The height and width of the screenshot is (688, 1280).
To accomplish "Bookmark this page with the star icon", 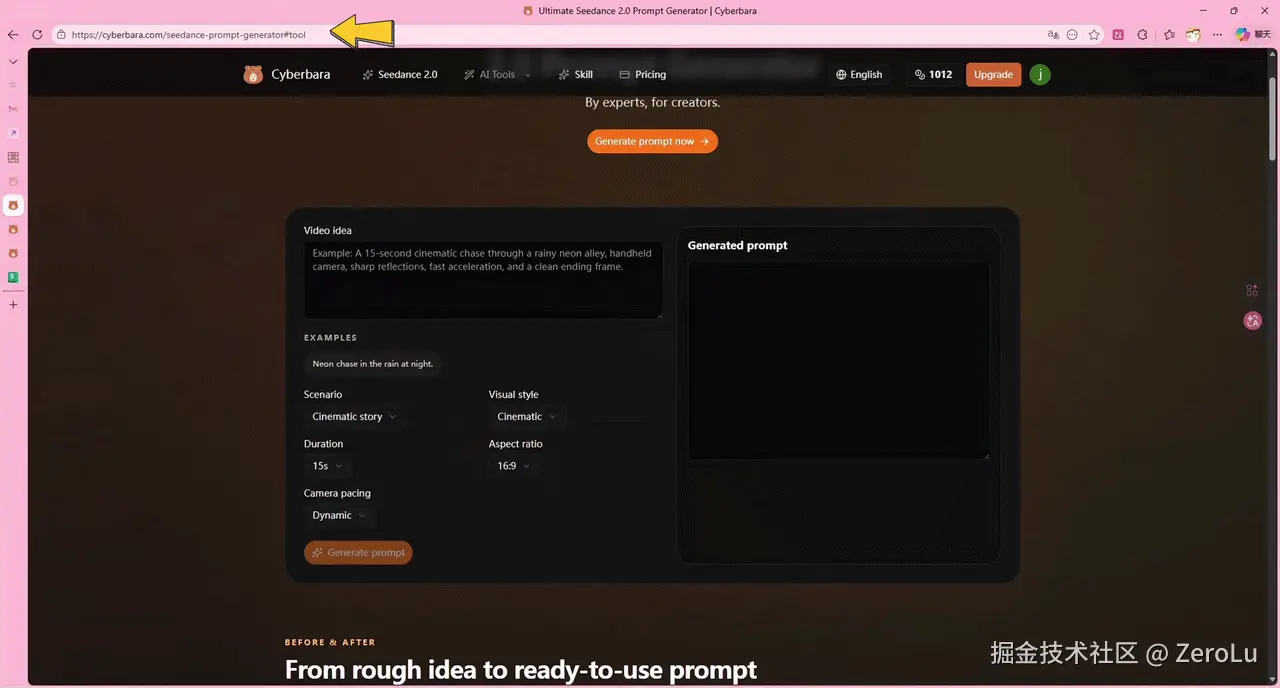I will (x=1094, y=34).
